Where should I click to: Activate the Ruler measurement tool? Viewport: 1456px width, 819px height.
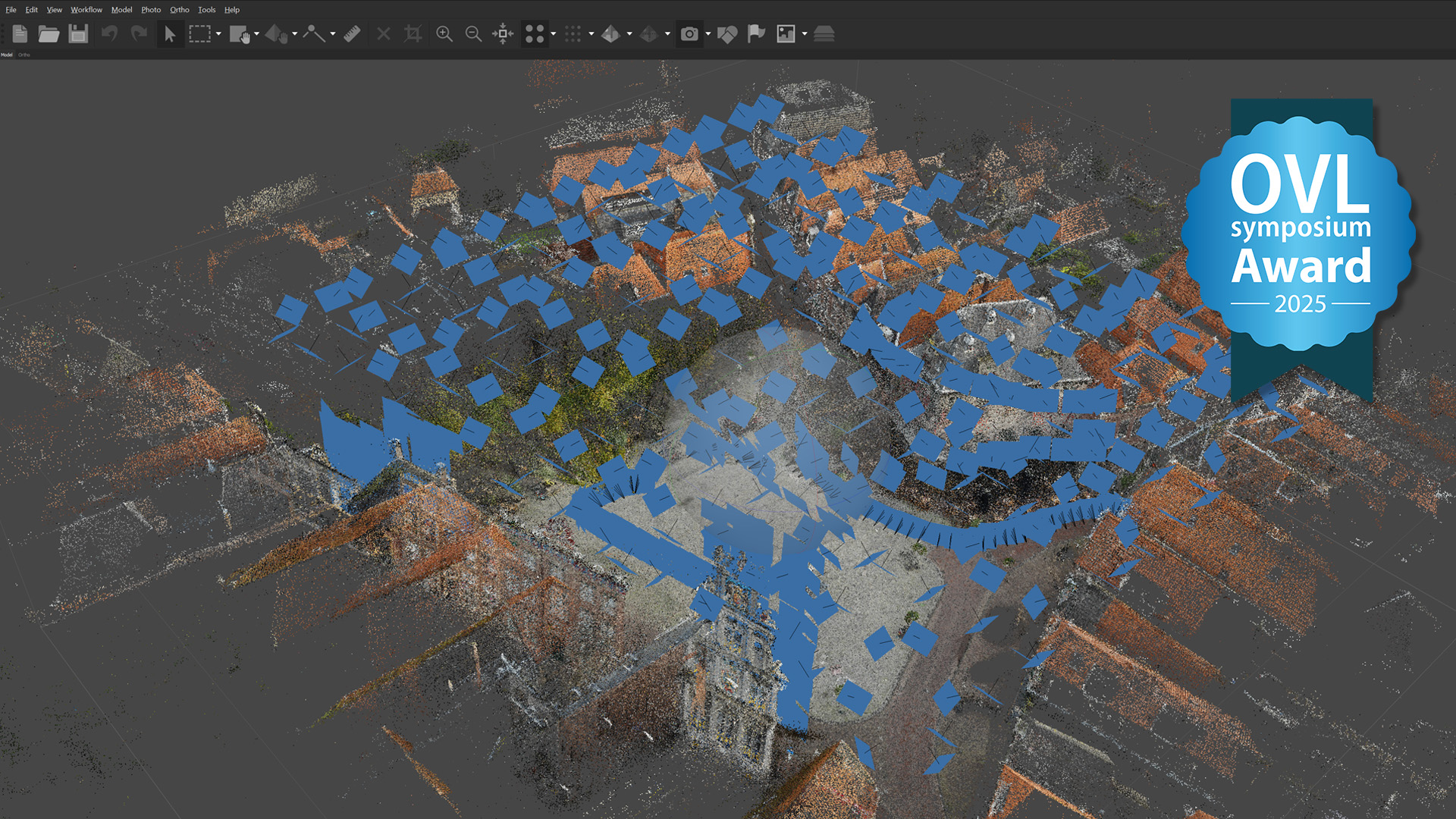pos(352,33)
